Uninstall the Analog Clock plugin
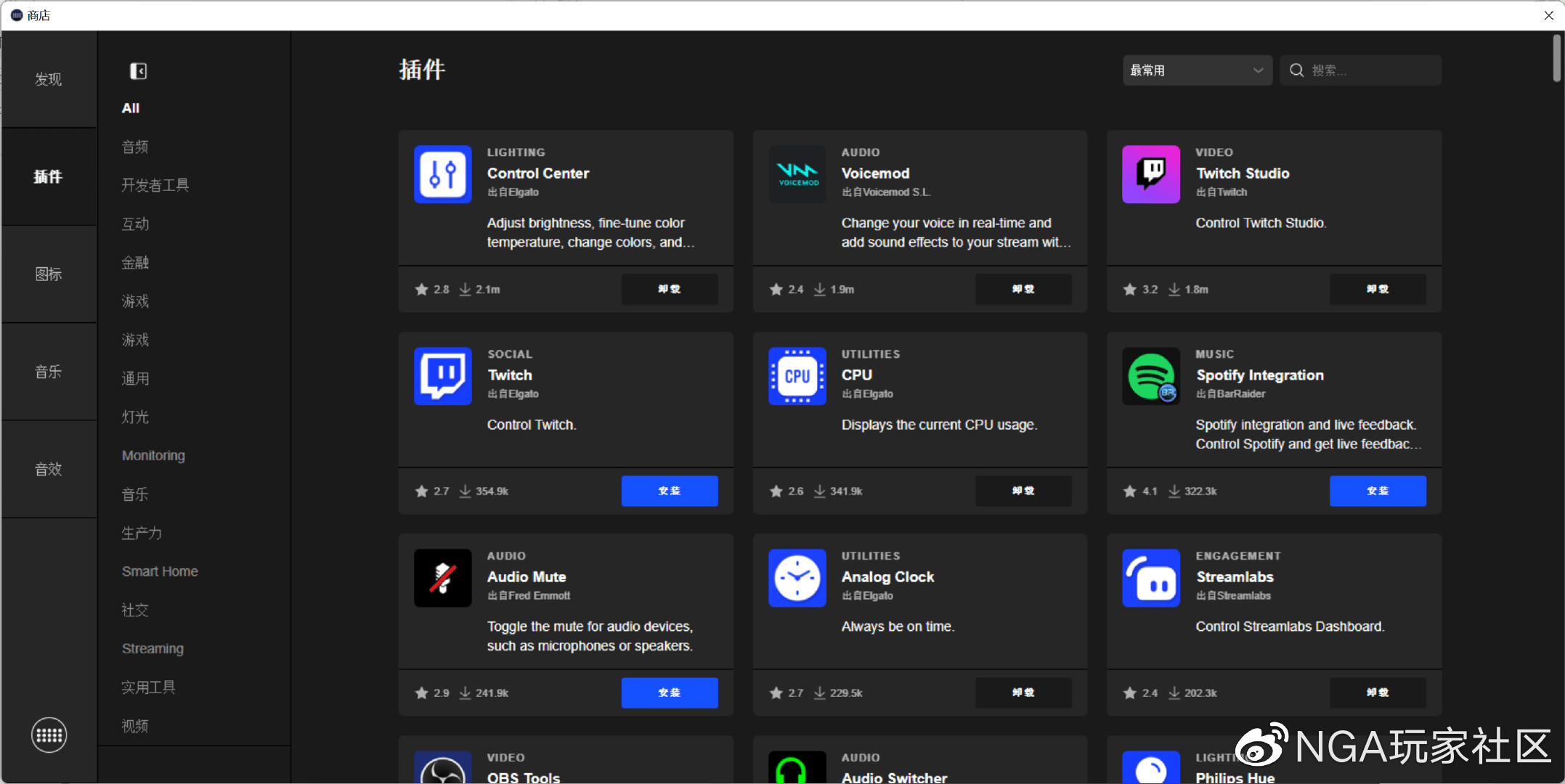Screen dimensions: 1565x784 point(1023,693)
